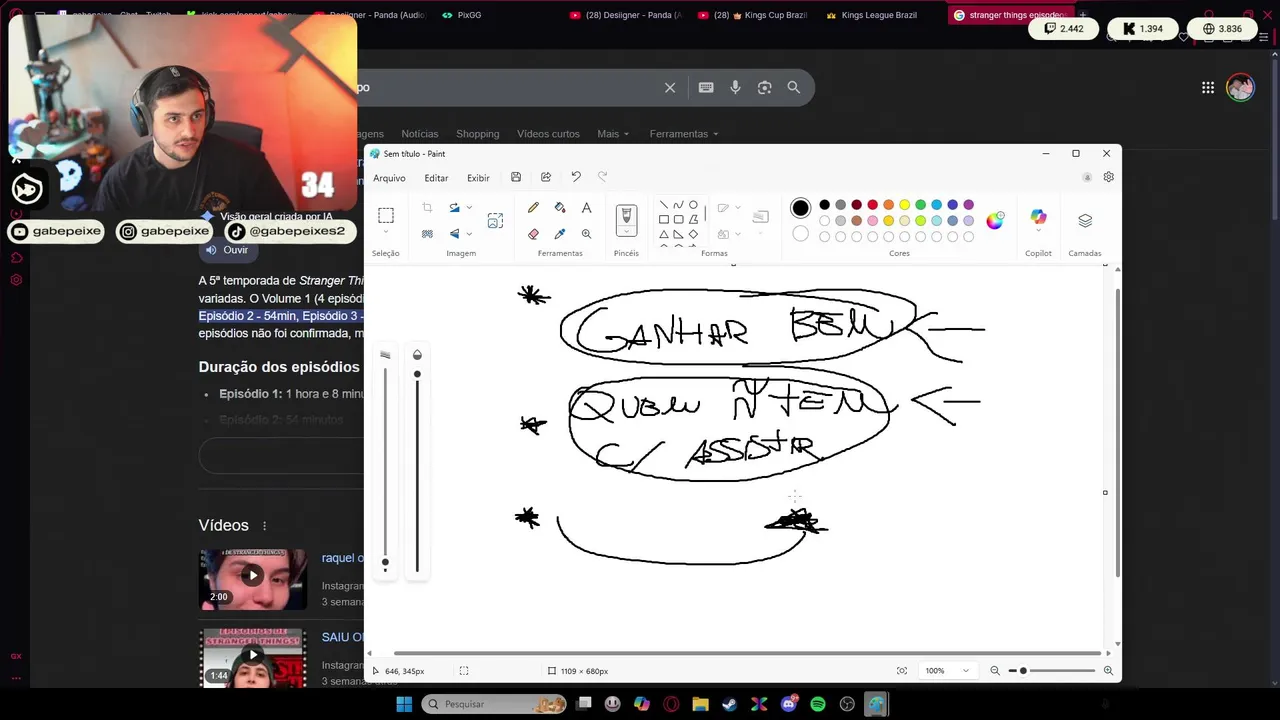Select the Text tool in Paint

tap(586, 208)
